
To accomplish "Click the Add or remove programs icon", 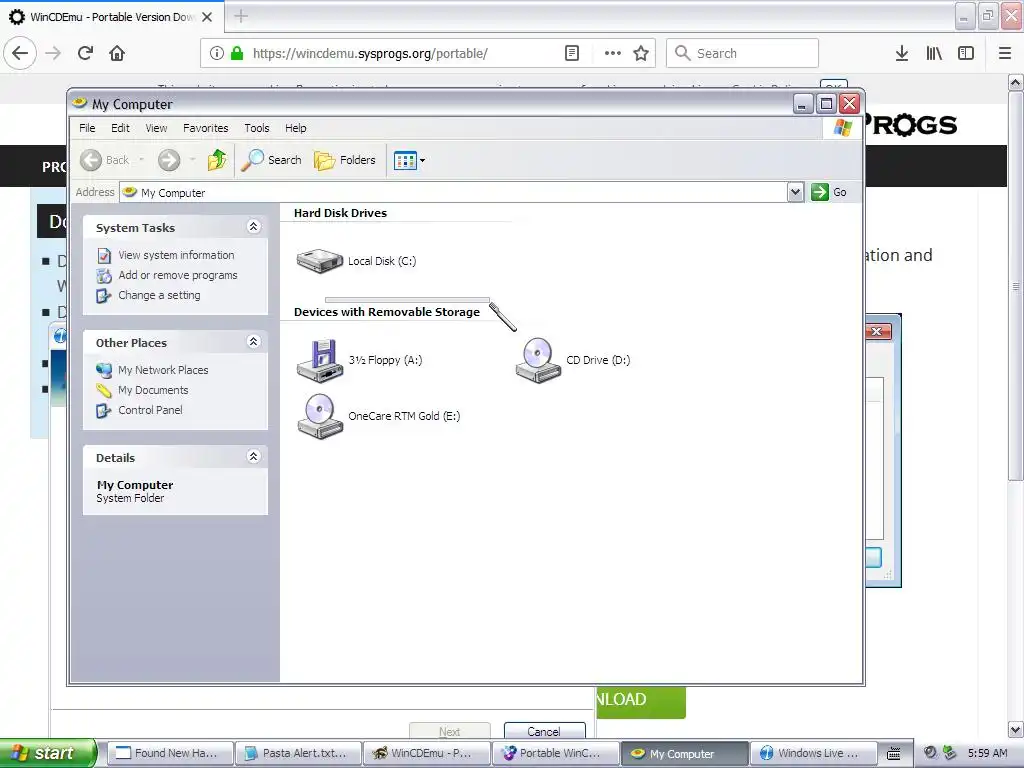I will click(104, 276).
